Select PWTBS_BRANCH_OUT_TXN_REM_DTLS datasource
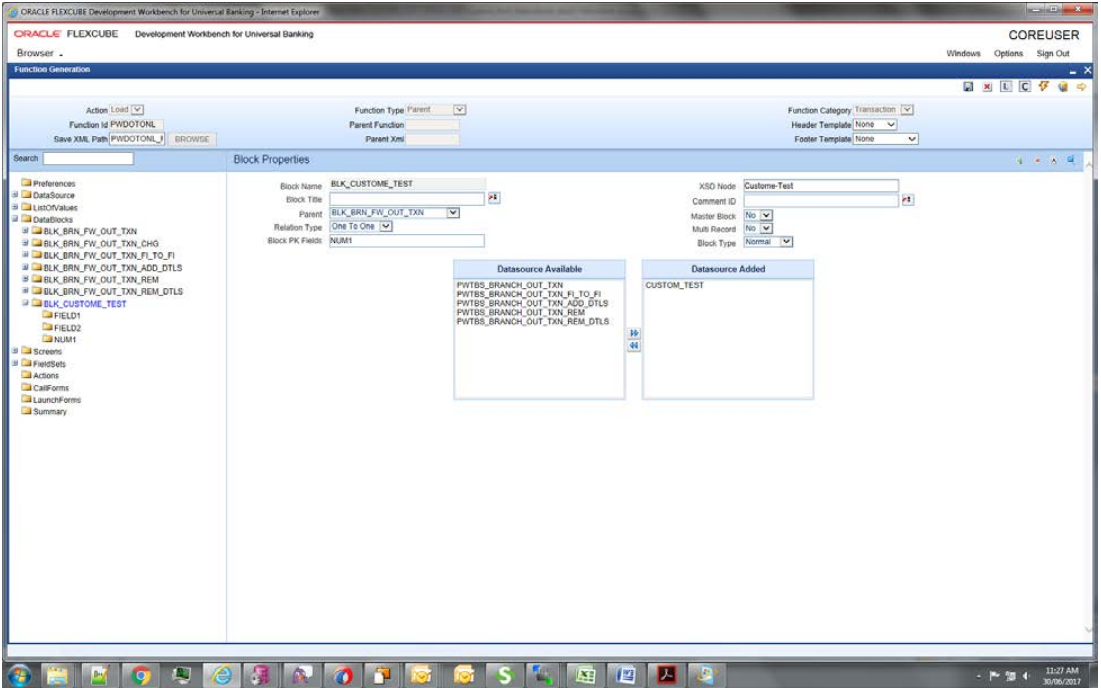 (x=533, y=322)
